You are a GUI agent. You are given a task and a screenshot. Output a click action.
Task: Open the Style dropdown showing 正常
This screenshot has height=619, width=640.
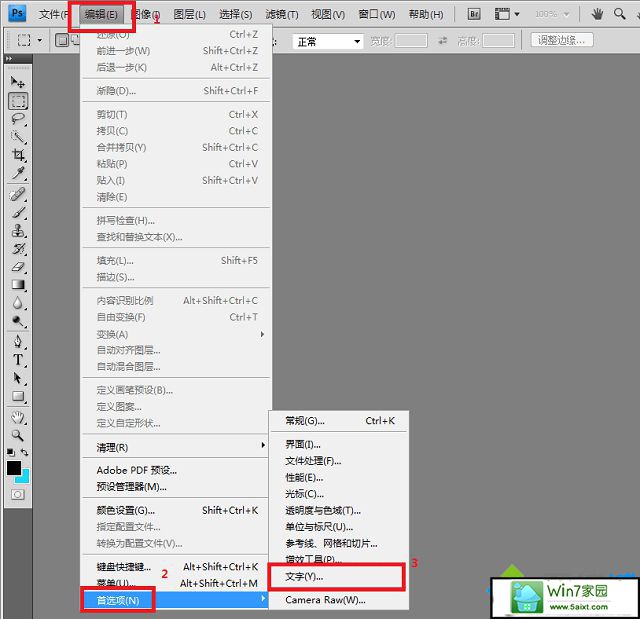[x=328, y=42]
